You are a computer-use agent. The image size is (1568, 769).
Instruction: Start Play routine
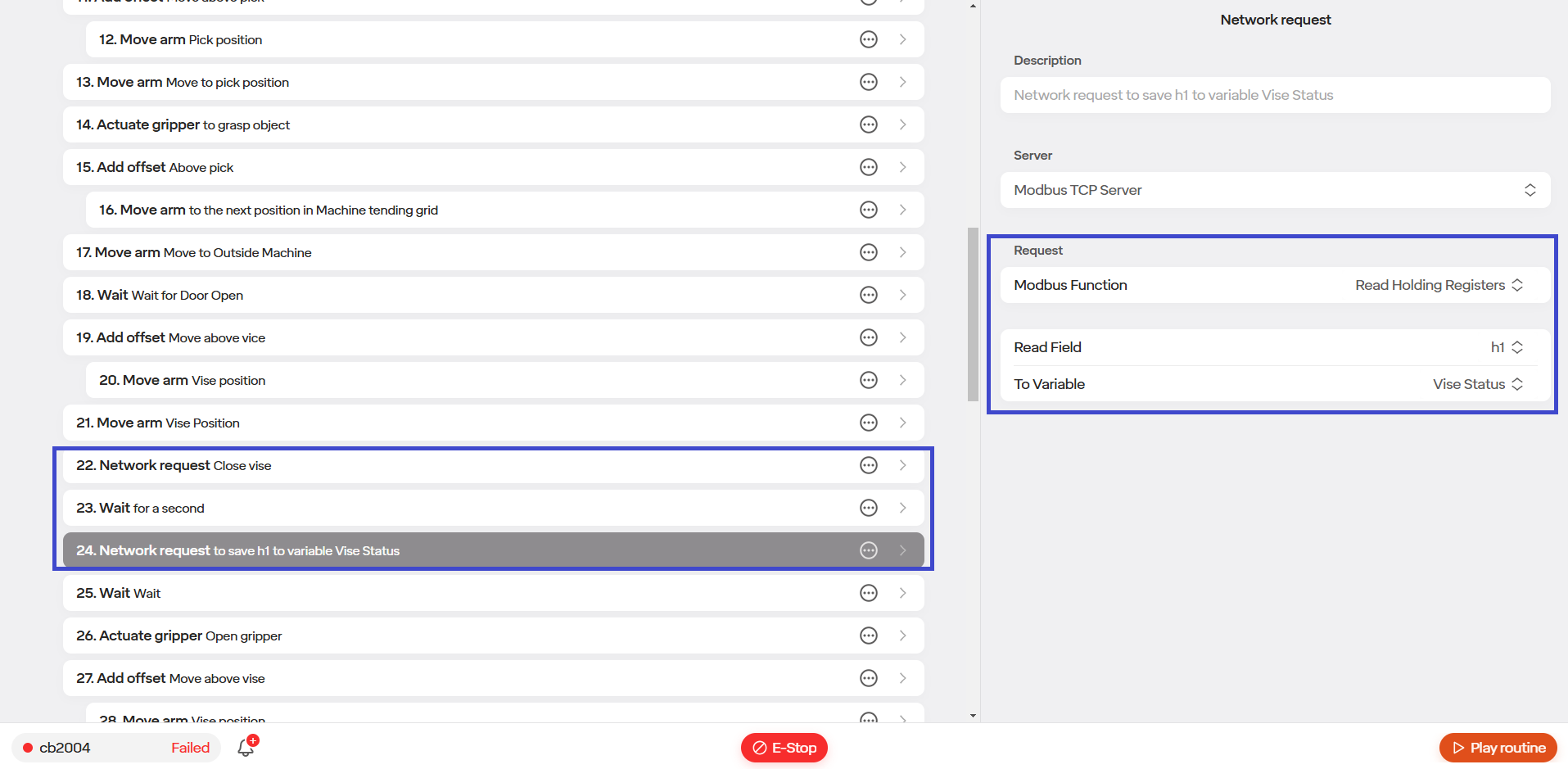(x=1498, y=748)
